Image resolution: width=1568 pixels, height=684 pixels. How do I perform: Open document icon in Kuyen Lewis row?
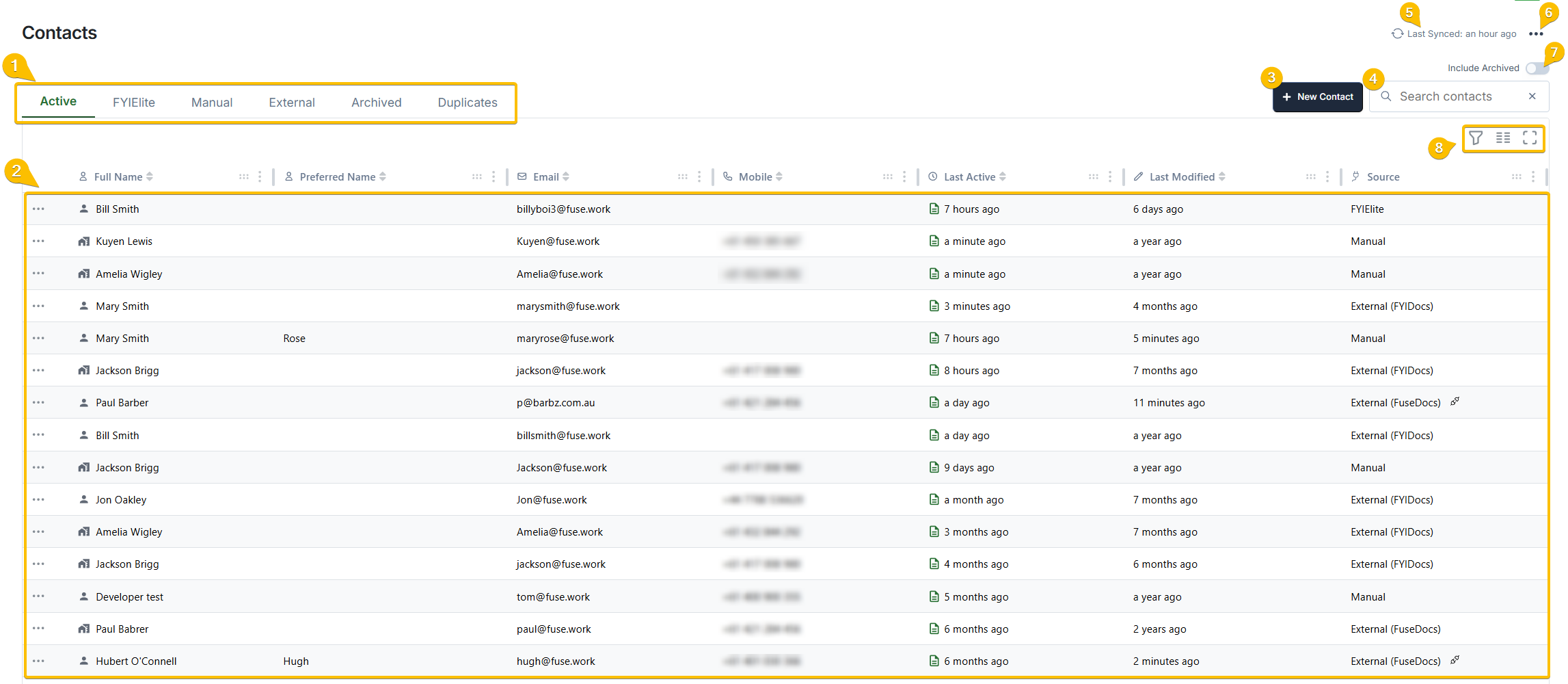(x=934, y=241)
